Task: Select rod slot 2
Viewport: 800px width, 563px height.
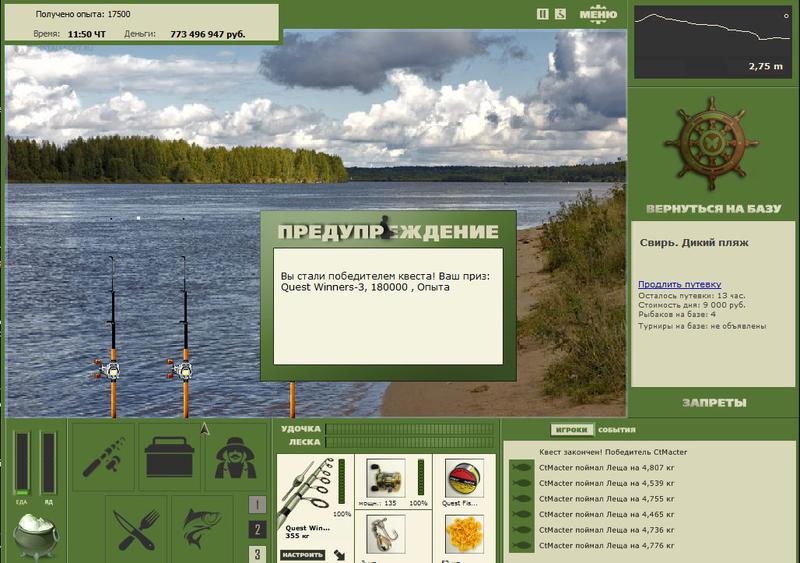Action: coord(257,530)
